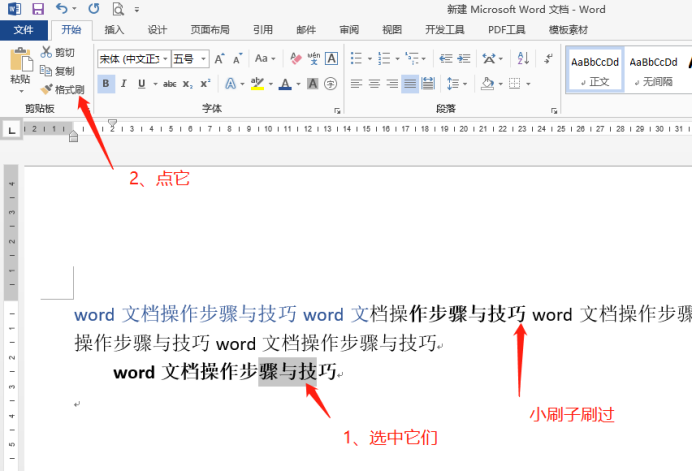Apply the font color A swatch
Screen dimensions: 693x472
pos(285,84)
